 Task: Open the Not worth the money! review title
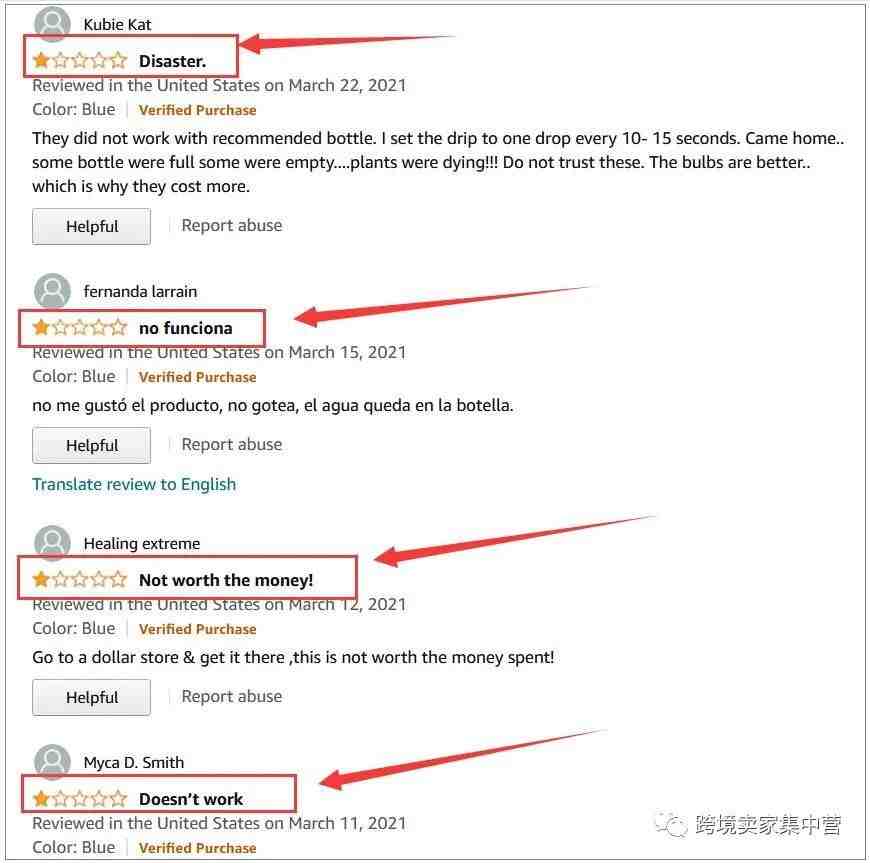click(226, 580)
